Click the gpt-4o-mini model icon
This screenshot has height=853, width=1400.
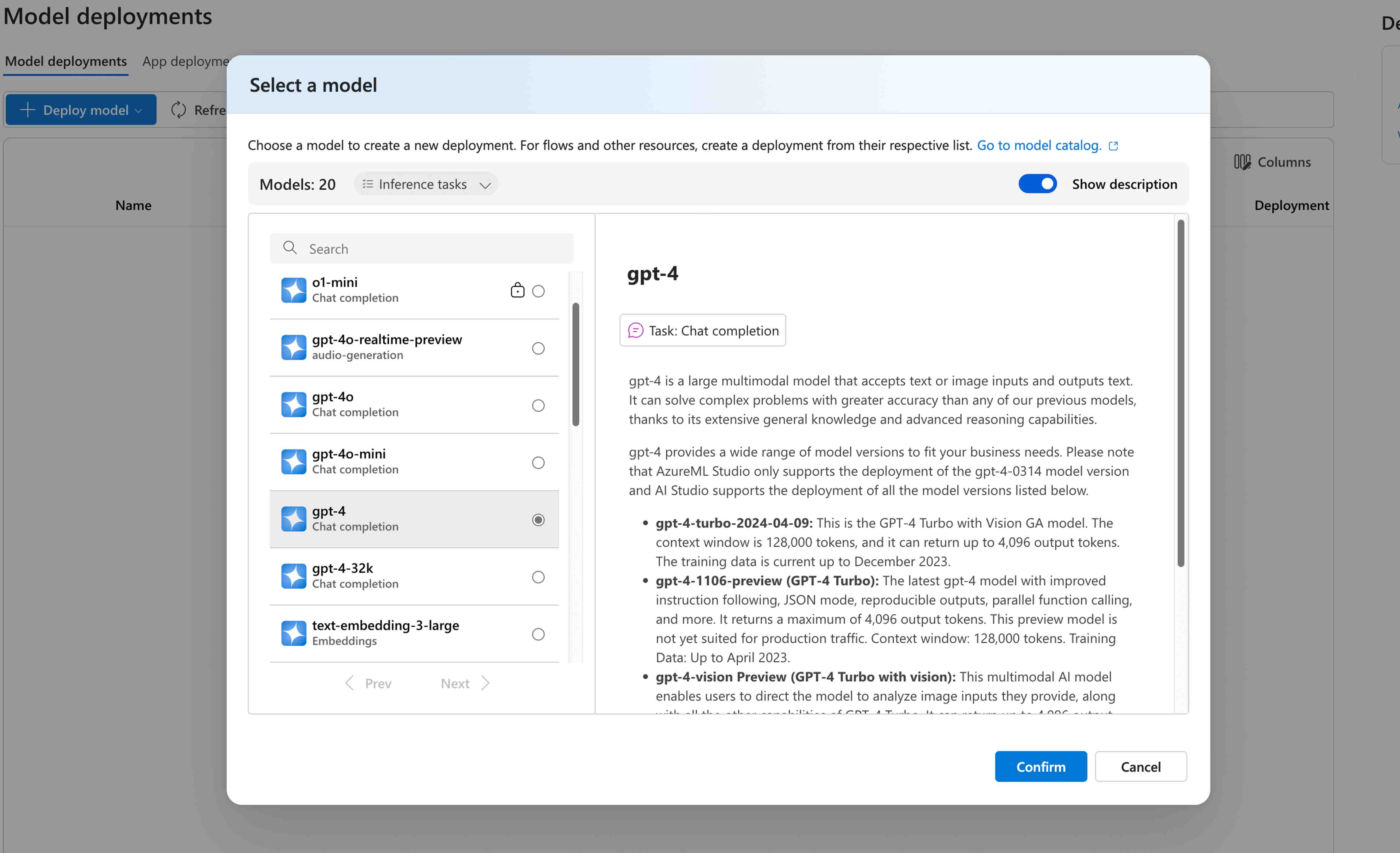click(x=294, y=462)
